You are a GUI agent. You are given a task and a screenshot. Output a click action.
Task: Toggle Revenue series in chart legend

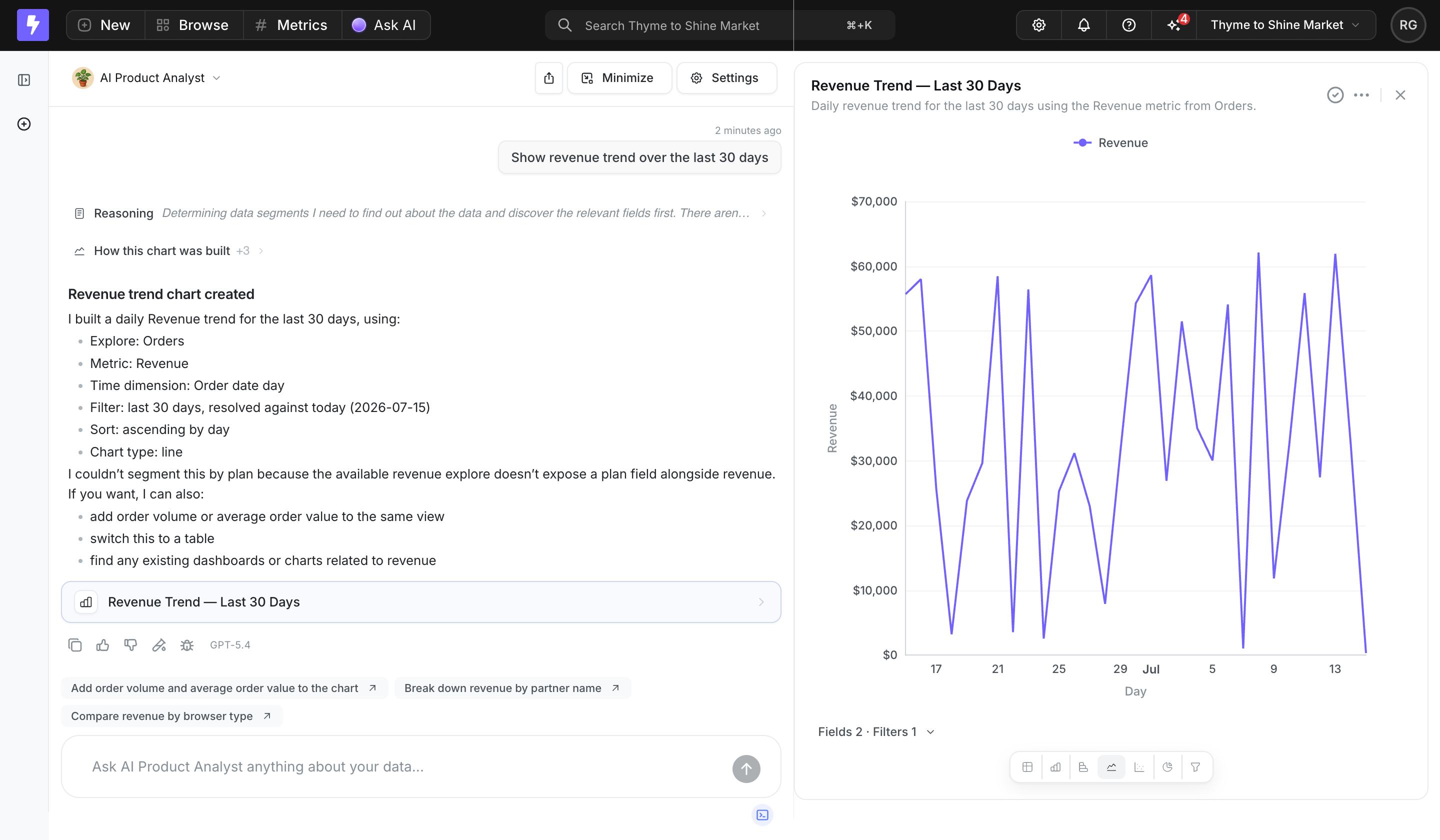(1110, 143)
